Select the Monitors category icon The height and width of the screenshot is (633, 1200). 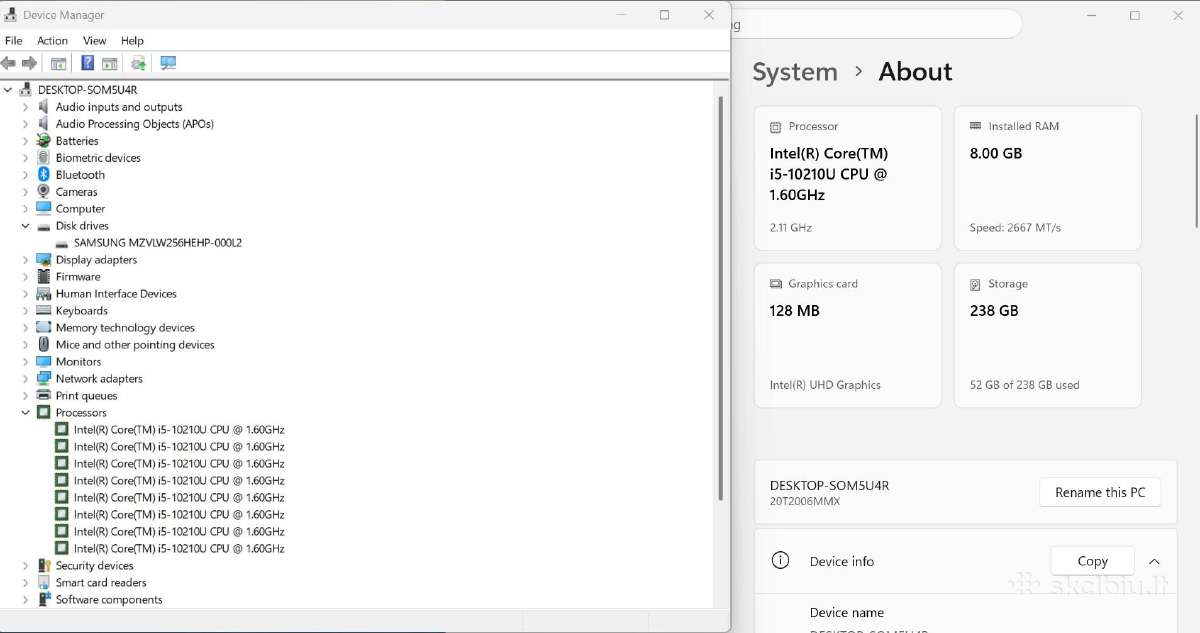44,362
